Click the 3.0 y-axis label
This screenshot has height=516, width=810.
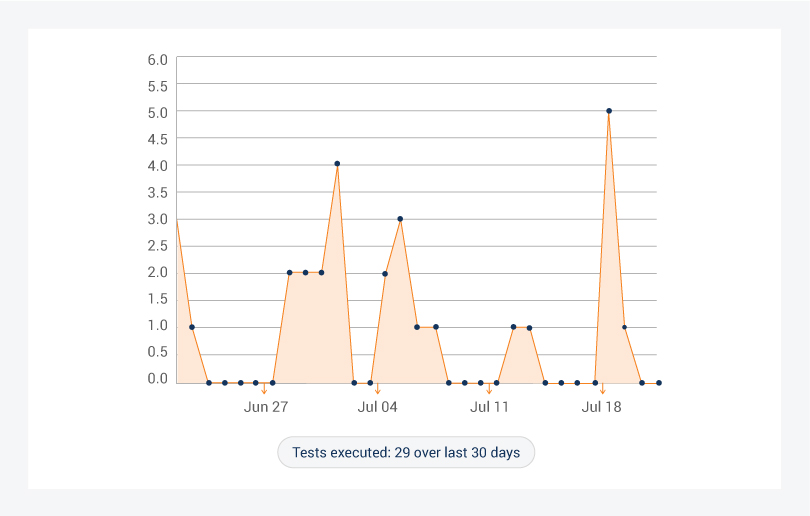pyautogui.click(x=158, y=220)
